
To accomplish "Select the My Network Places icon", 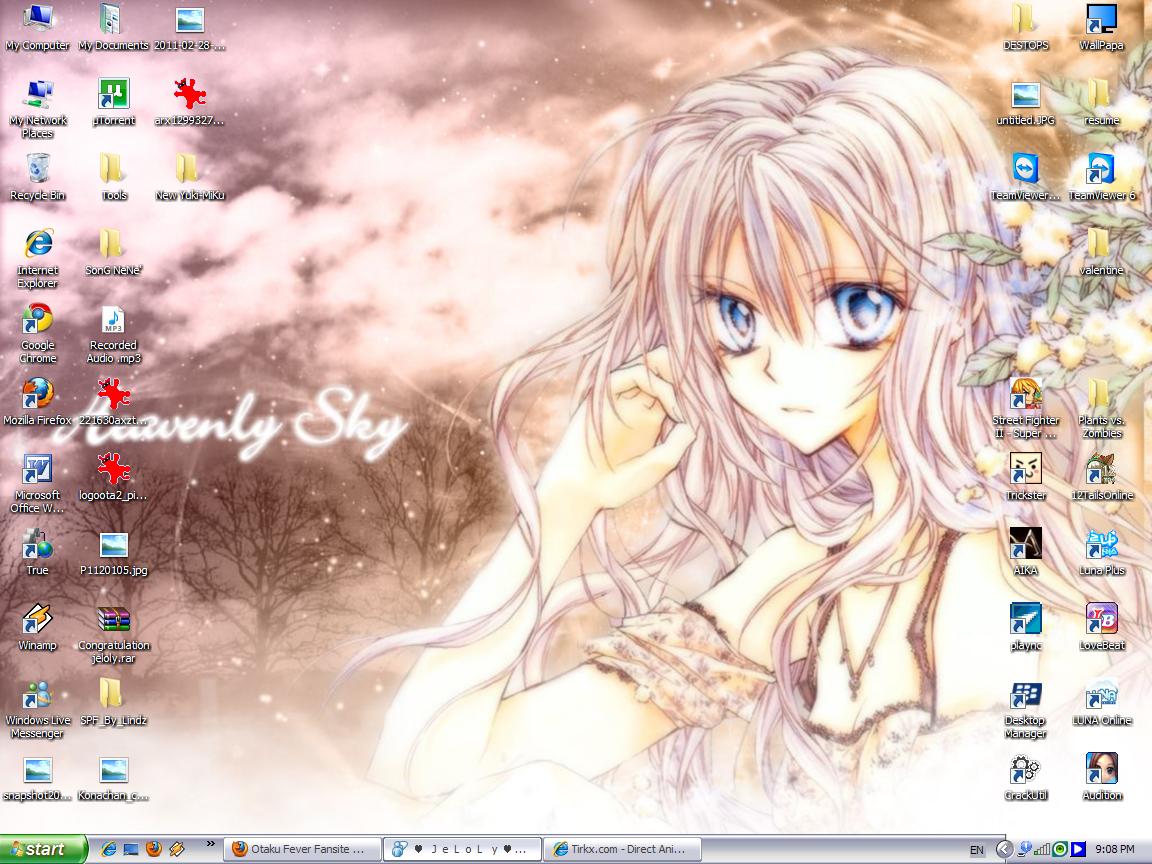I will (37, 109).
